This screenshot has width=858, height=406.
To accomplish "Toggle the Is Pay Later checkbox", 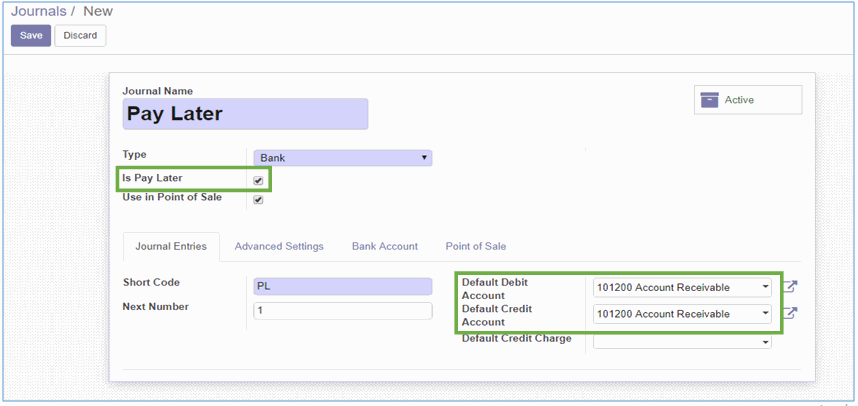I will (258, 181).
